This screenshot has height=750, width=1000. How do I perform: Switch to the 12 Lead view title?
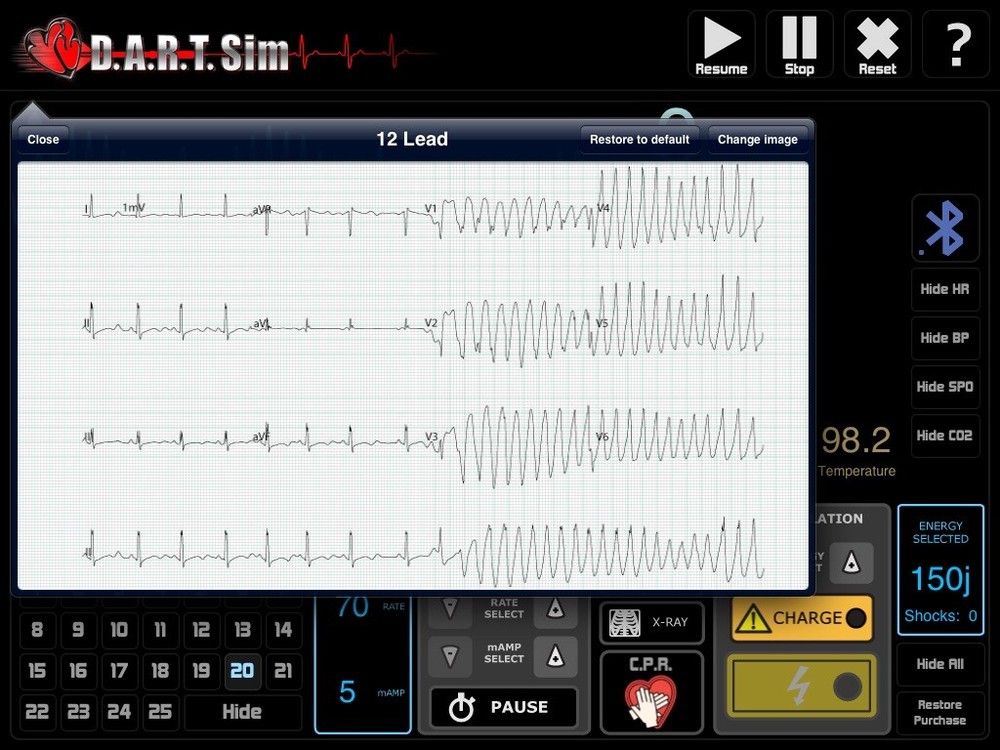412,139
